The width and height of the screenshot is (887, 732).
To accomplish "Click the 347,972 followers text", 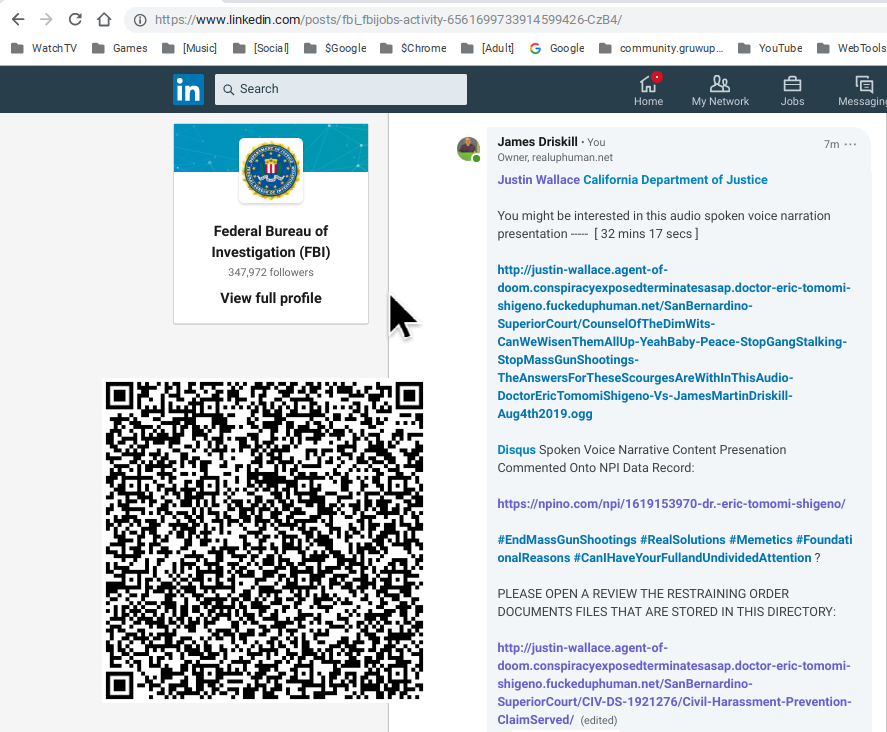I will point(271,272).
